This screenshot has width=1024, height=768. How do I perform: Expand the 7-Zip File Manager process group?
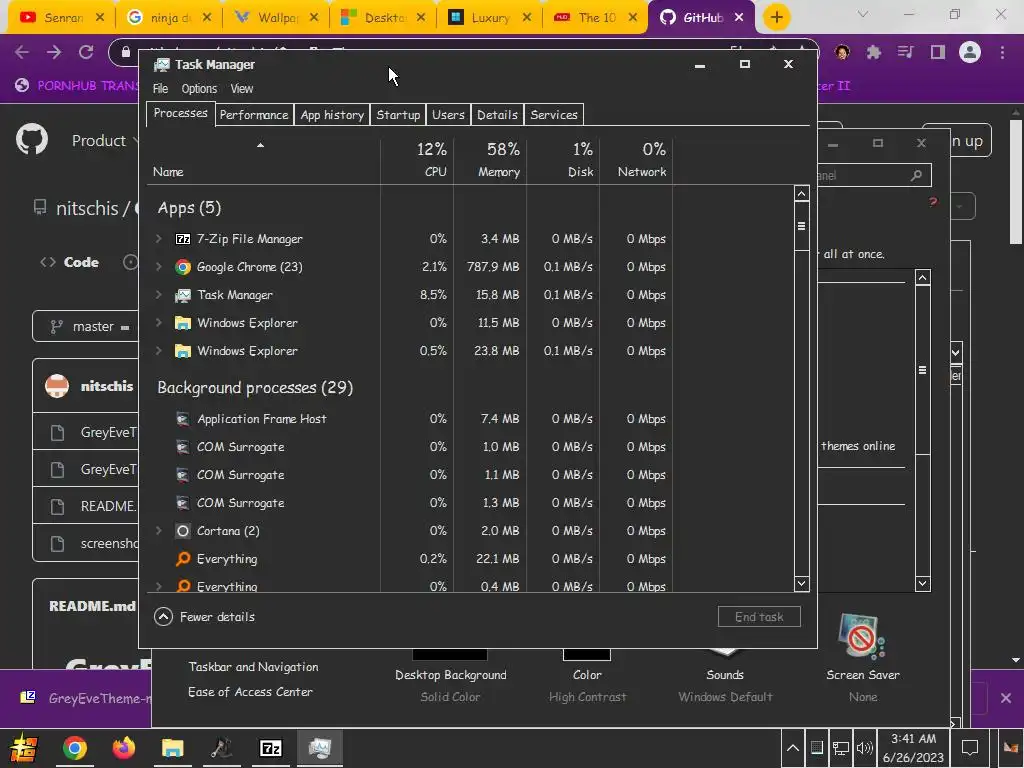pos(159,239)
